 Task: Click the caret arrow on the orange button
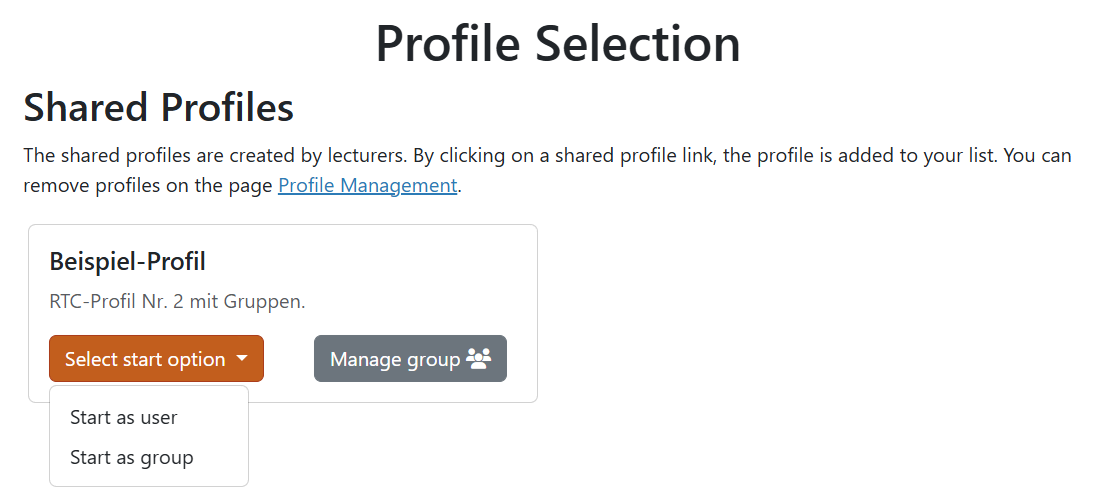coord(242,359)
